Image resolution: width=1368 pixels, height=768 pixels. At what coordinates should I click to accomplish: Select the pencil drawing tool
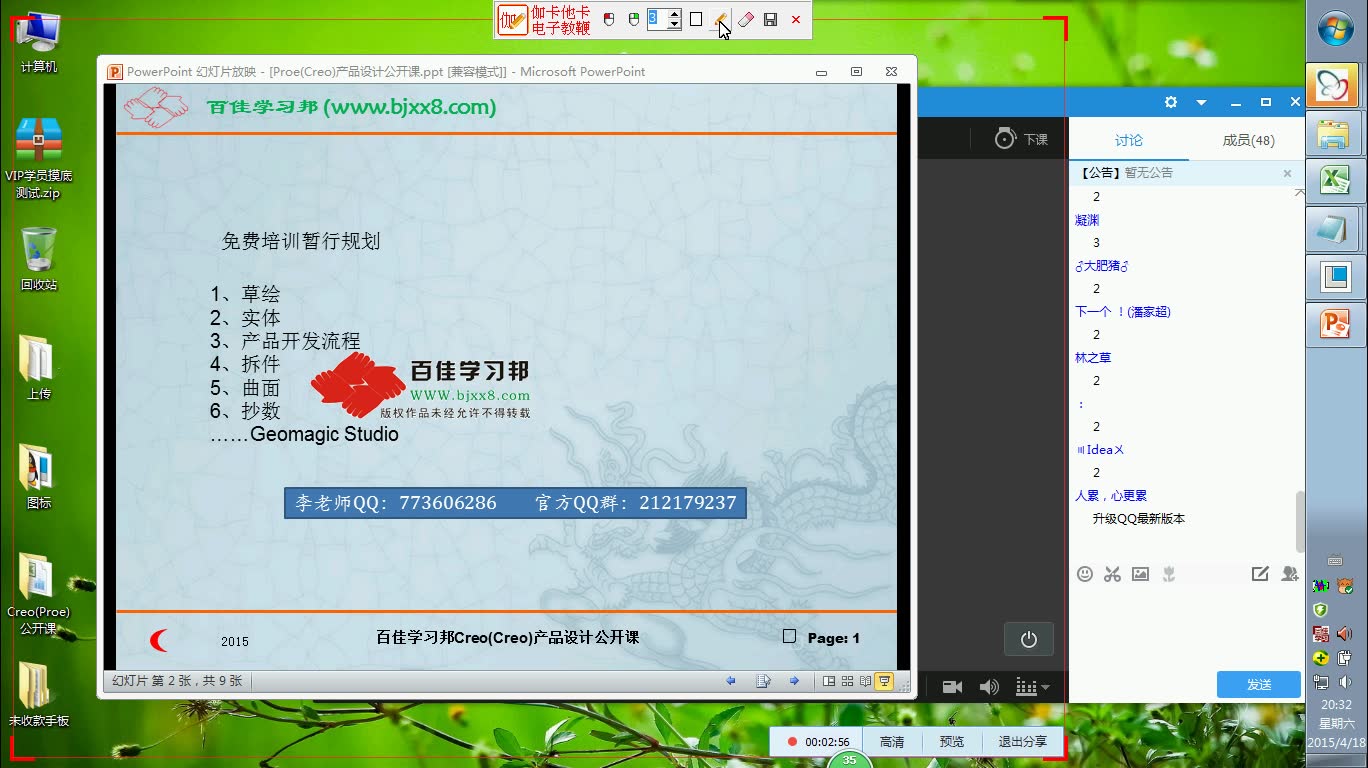coord(720,20)
